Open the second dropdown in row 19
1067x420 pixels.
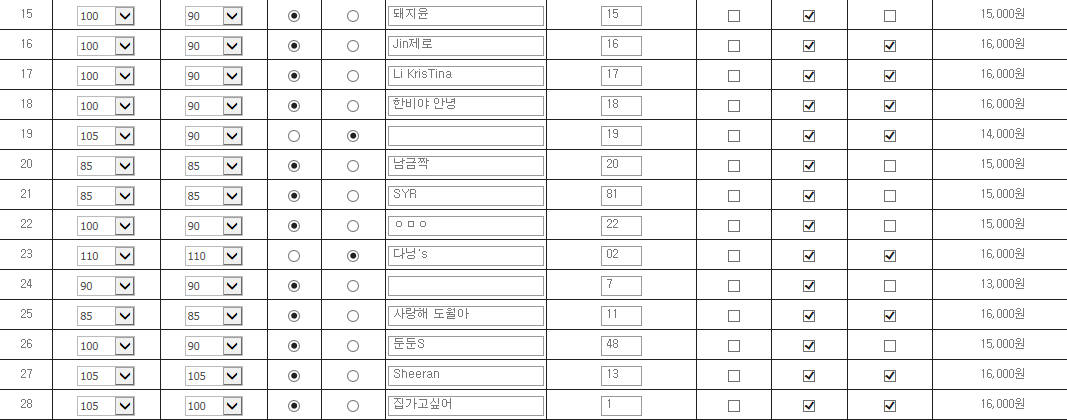pyautogui.click(x=214, y=136)
